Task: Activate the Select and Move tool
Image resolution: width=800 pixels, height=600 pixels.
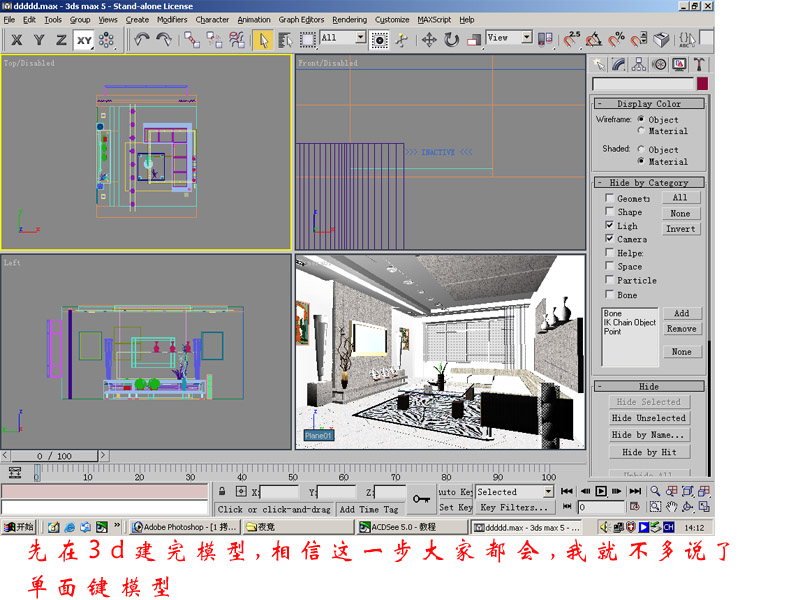Action: click(429, 39)
